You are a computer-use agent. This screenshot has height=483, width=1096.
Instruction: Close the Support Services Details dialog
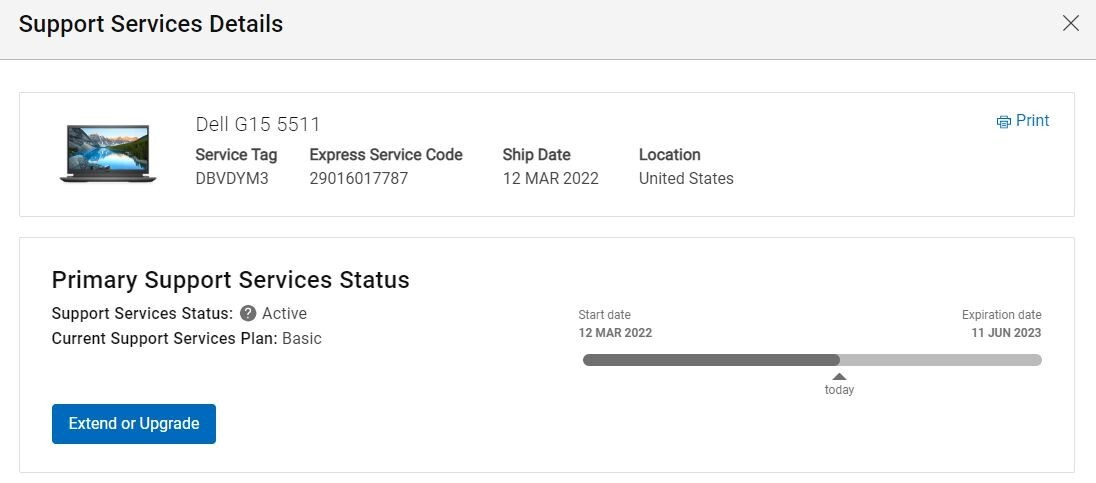tap(1070, 23)
